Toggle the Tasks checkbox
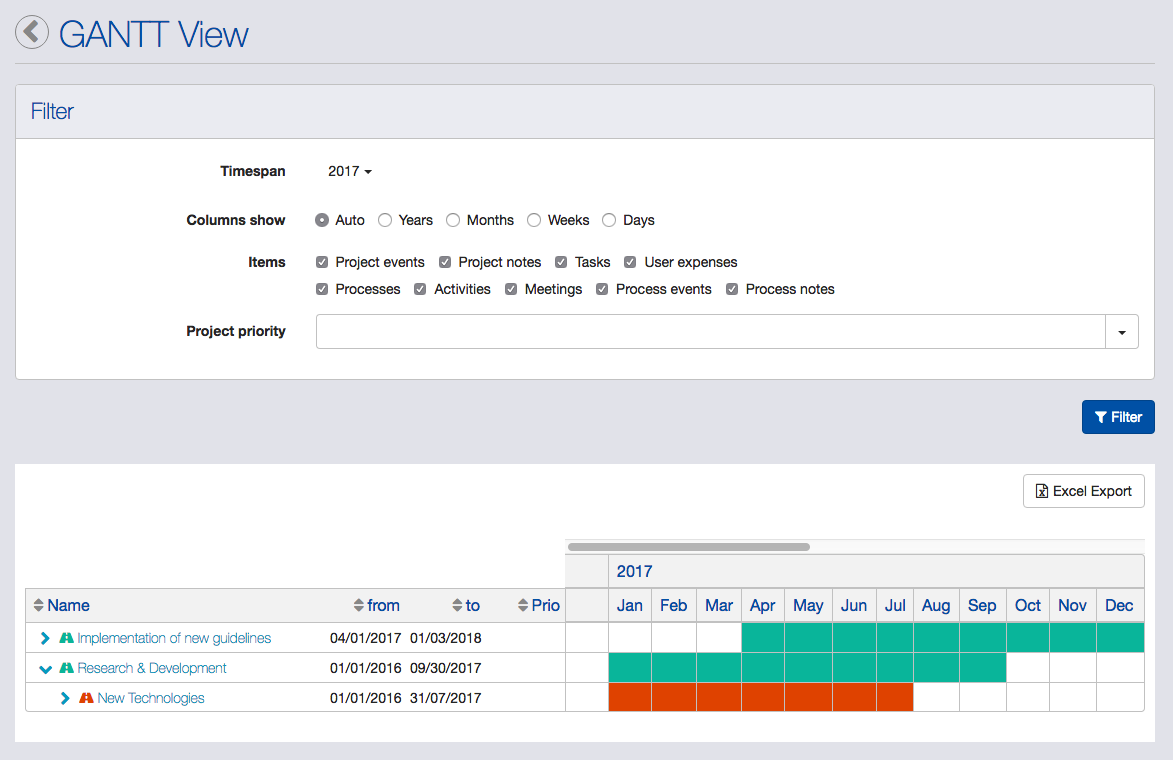Viewport: 1173px width, 760px height. point(561,262)
